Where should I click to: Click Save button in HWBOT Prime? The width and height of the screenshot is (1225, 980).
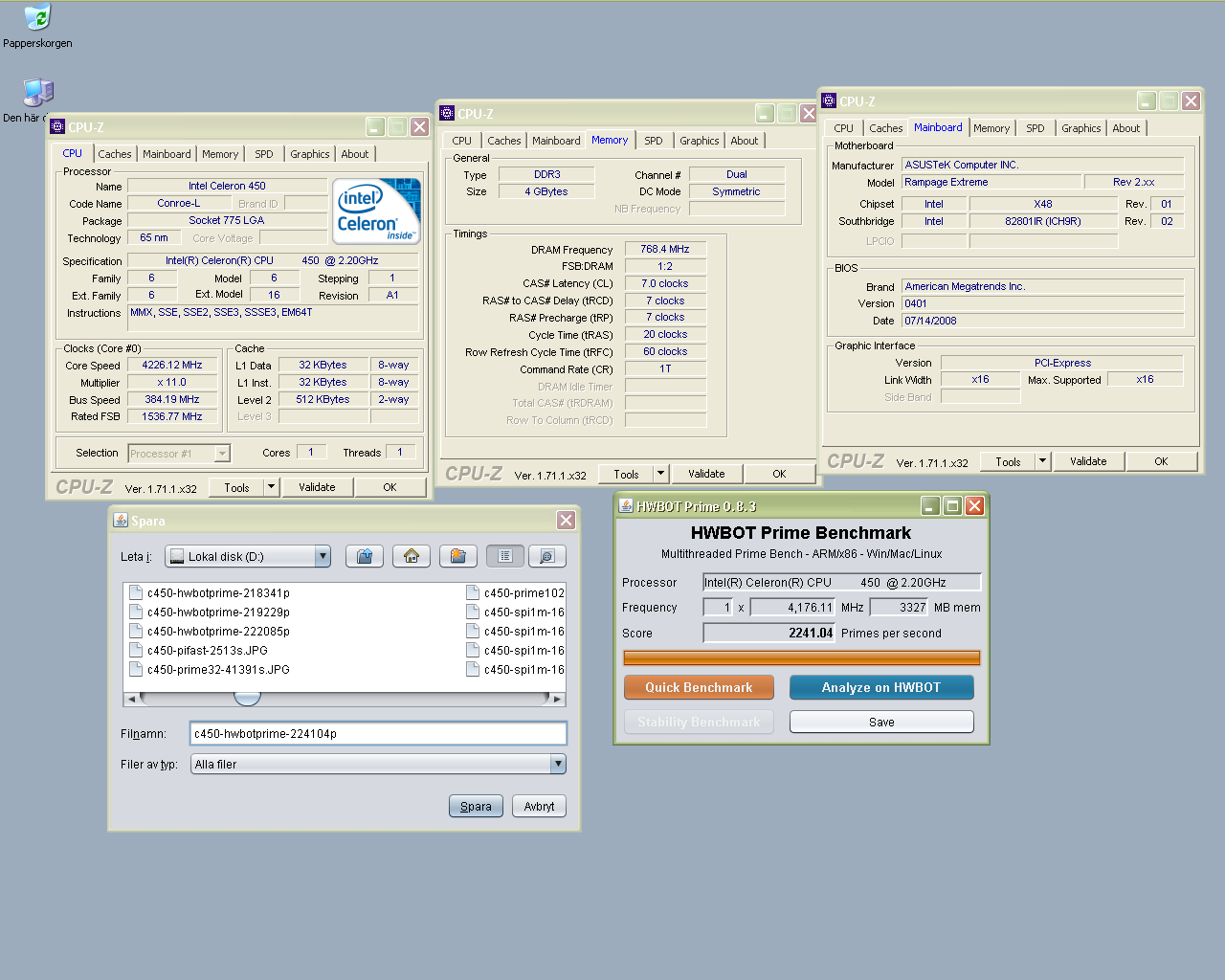click(x=881, y=722)
